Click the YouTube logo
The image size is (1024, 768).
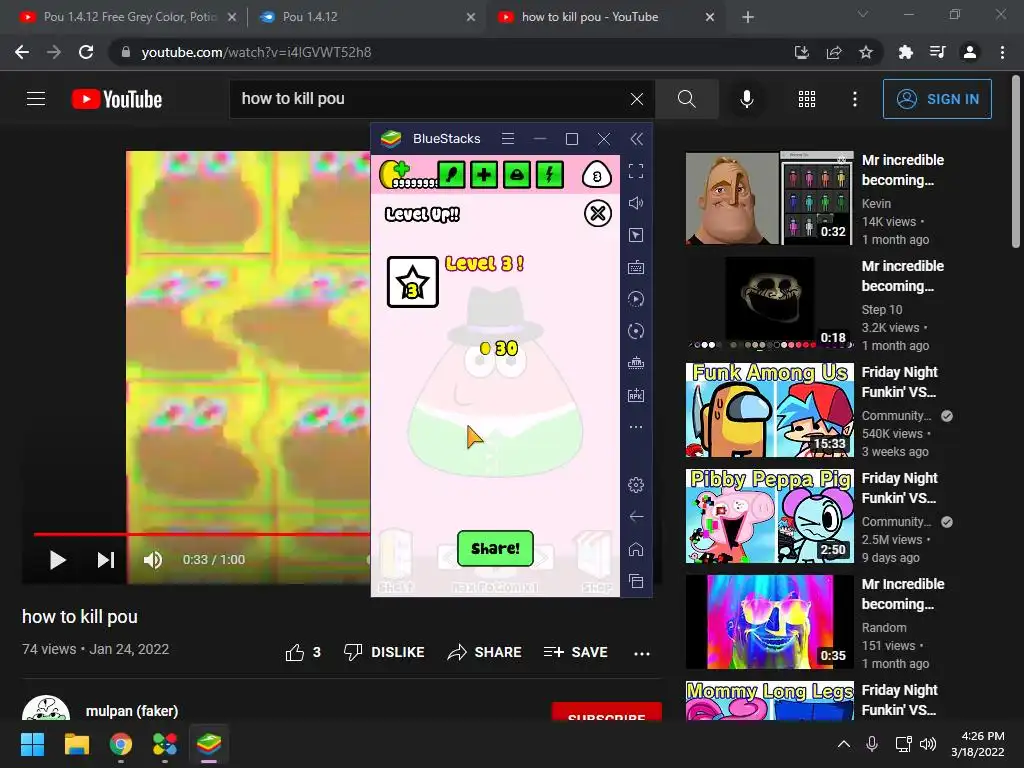tap(117, 99)
